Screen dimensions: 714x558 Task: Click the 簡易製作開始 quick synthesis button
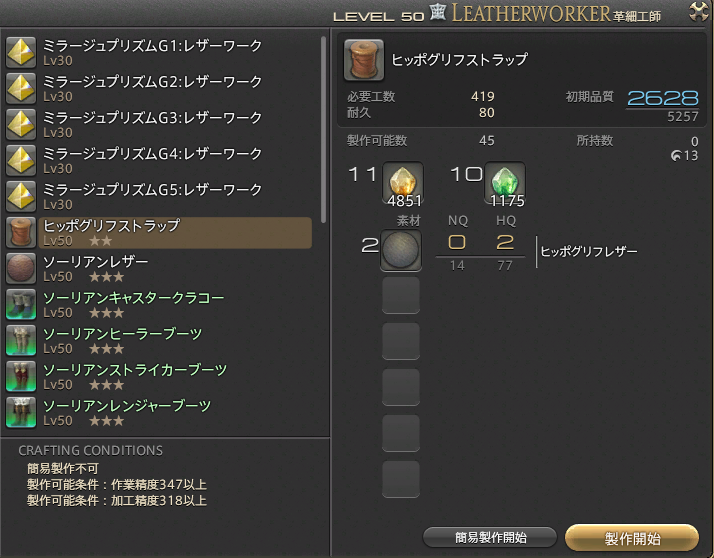click(490, 538)
